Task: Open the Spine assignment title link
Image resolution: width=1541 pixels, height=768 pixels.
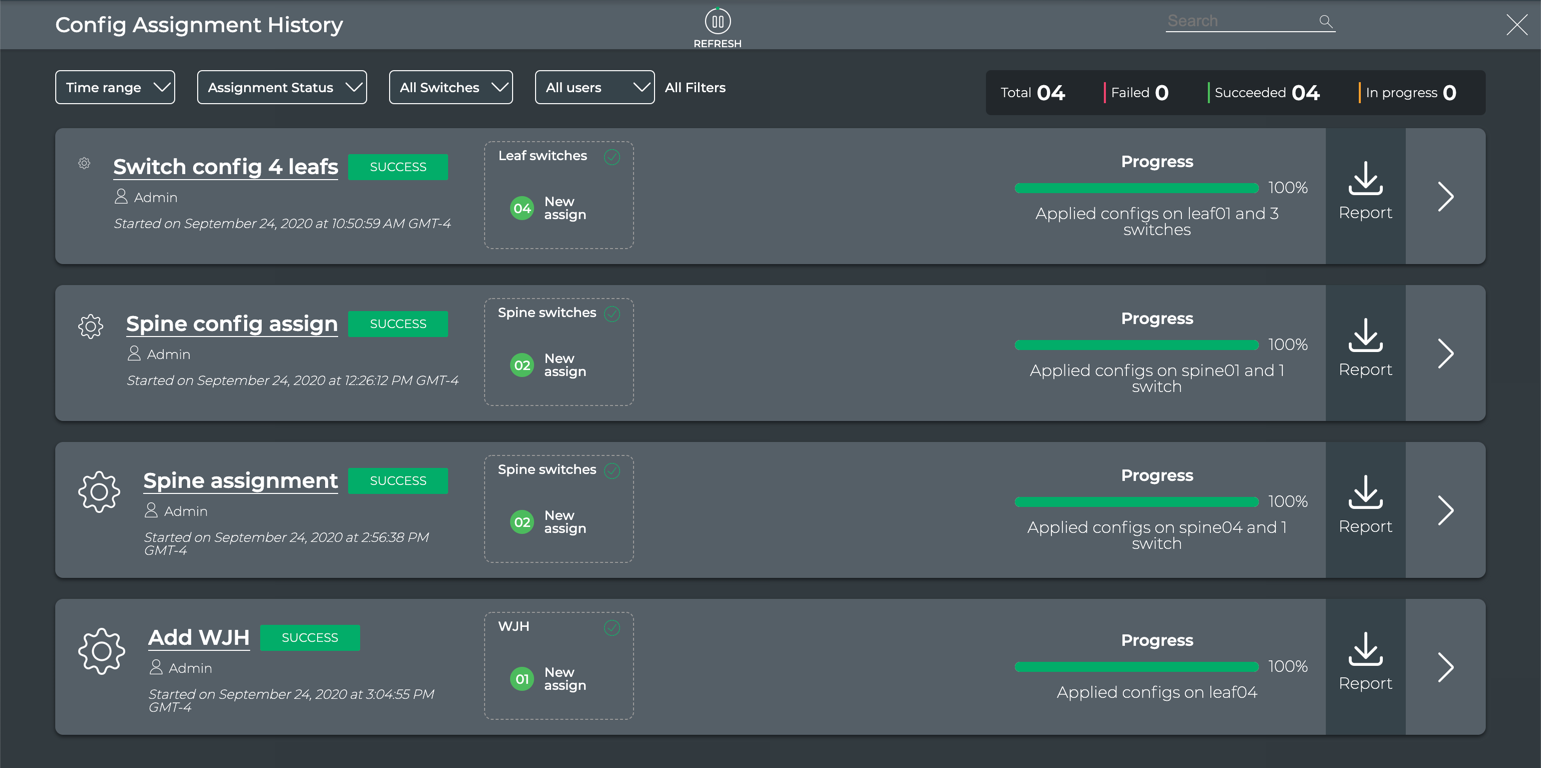Action: [x=240, y=481]
